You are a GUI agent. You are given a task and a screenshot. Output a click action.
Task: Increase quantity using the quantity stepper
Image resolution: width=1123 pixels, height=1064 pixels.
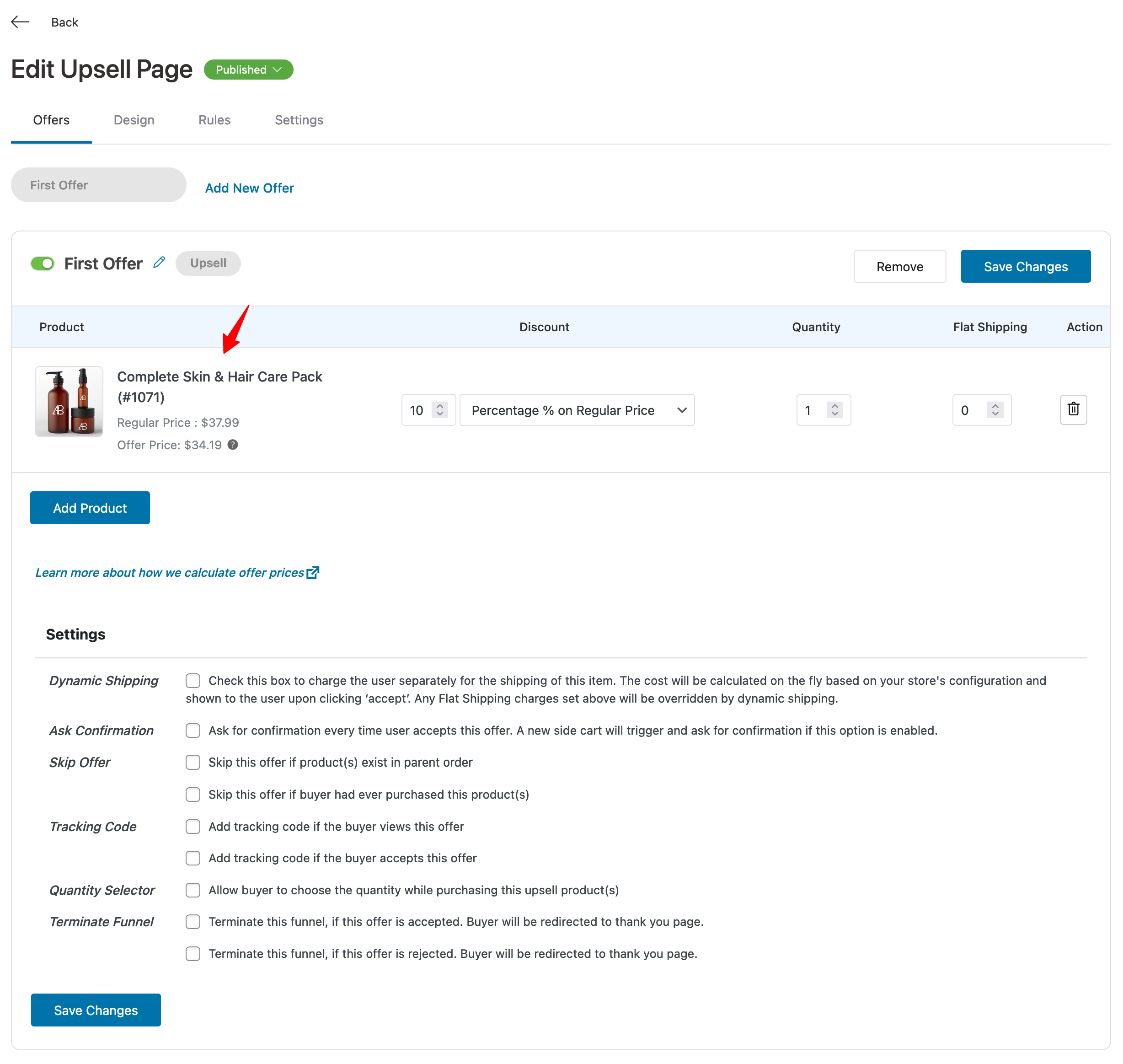(x=835, y=404)
